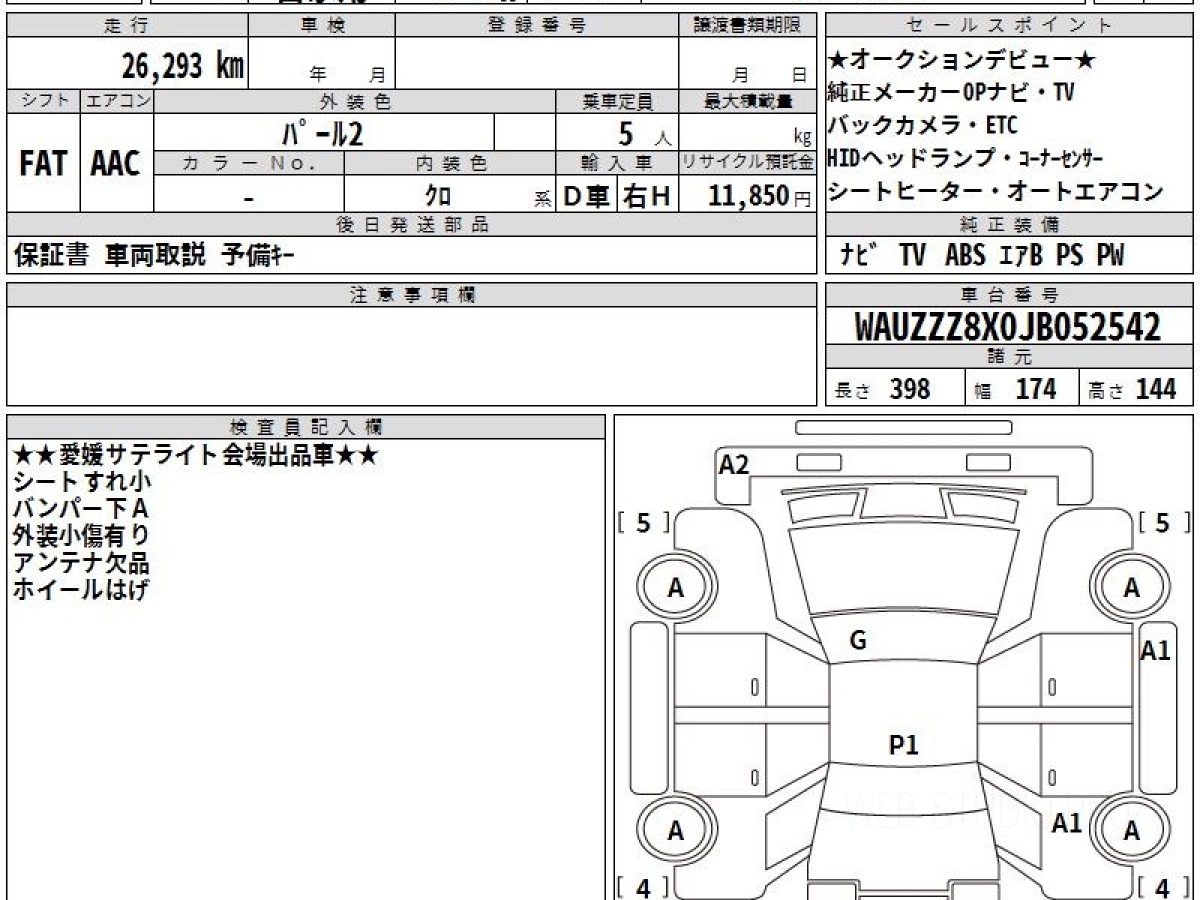Click the 検査員記入欄 header

[x=306, y=427]
